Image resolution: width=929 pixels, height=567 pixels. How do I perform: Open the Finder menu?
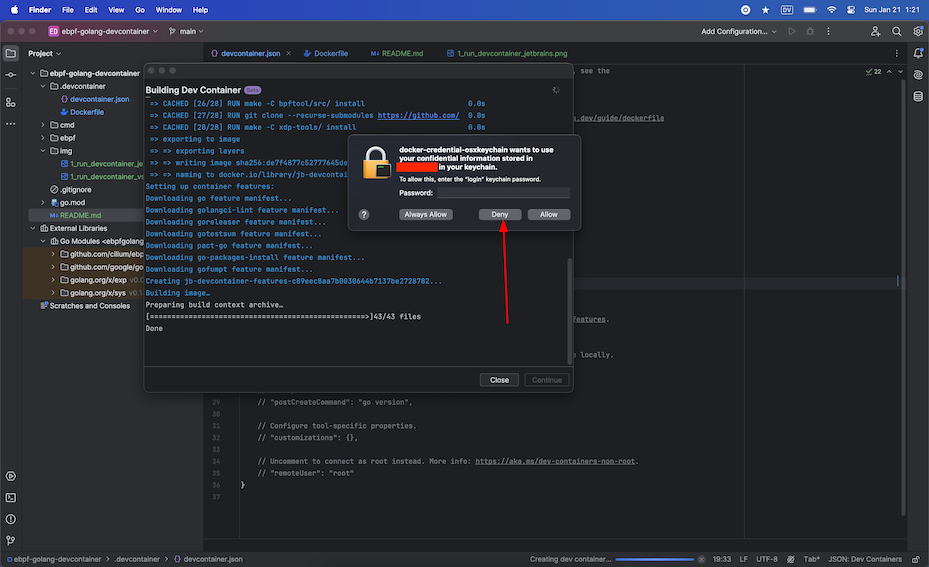click(40, 10)
